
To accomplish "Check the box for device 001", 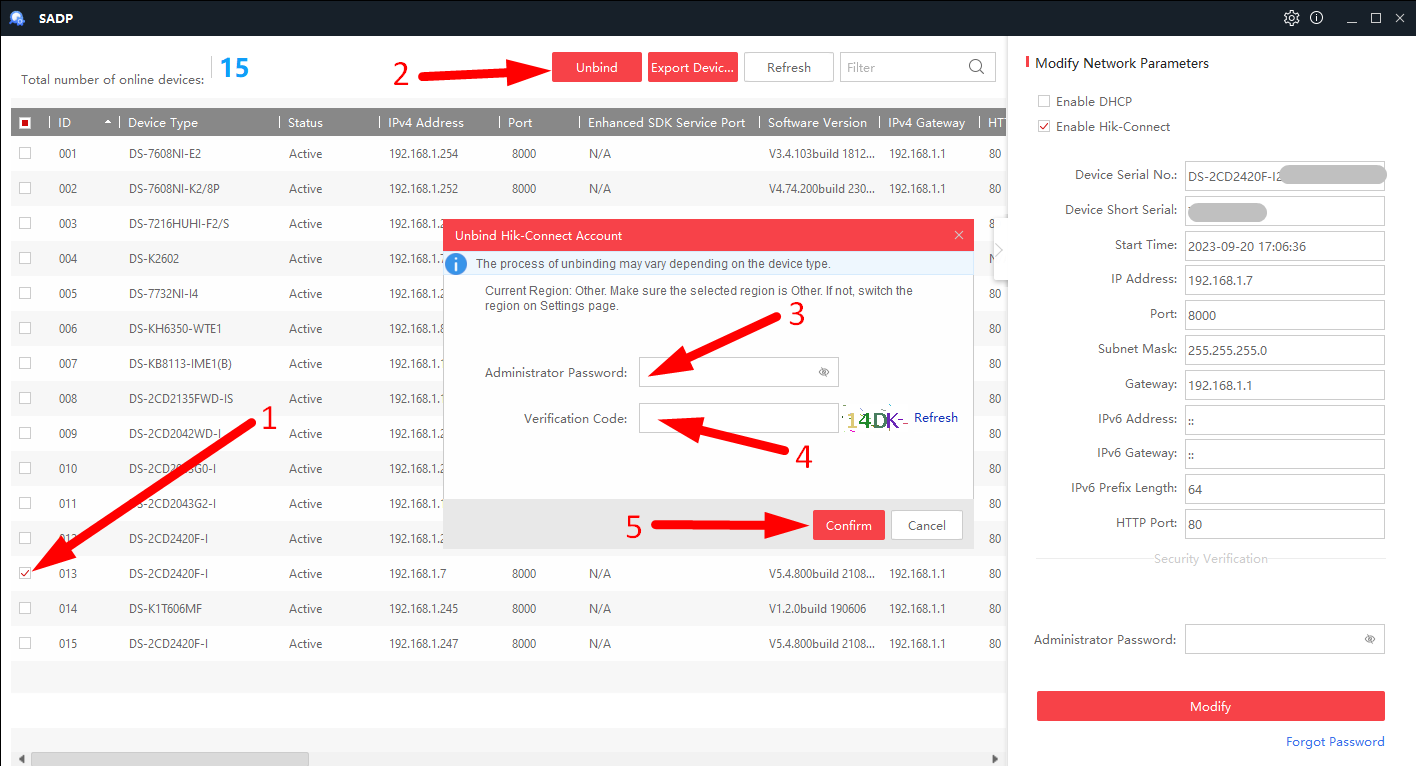I will [x=25, y=153].
